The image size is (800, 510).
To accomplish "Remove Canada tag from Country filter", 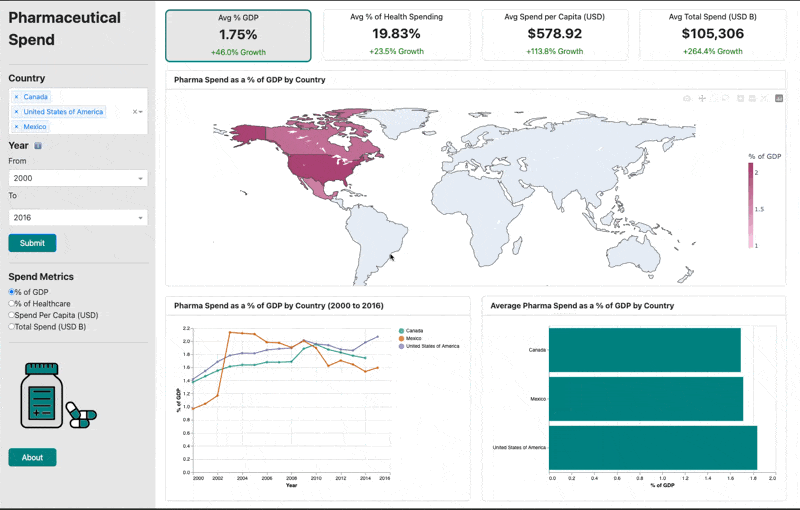I will click(x=16, y=97).
